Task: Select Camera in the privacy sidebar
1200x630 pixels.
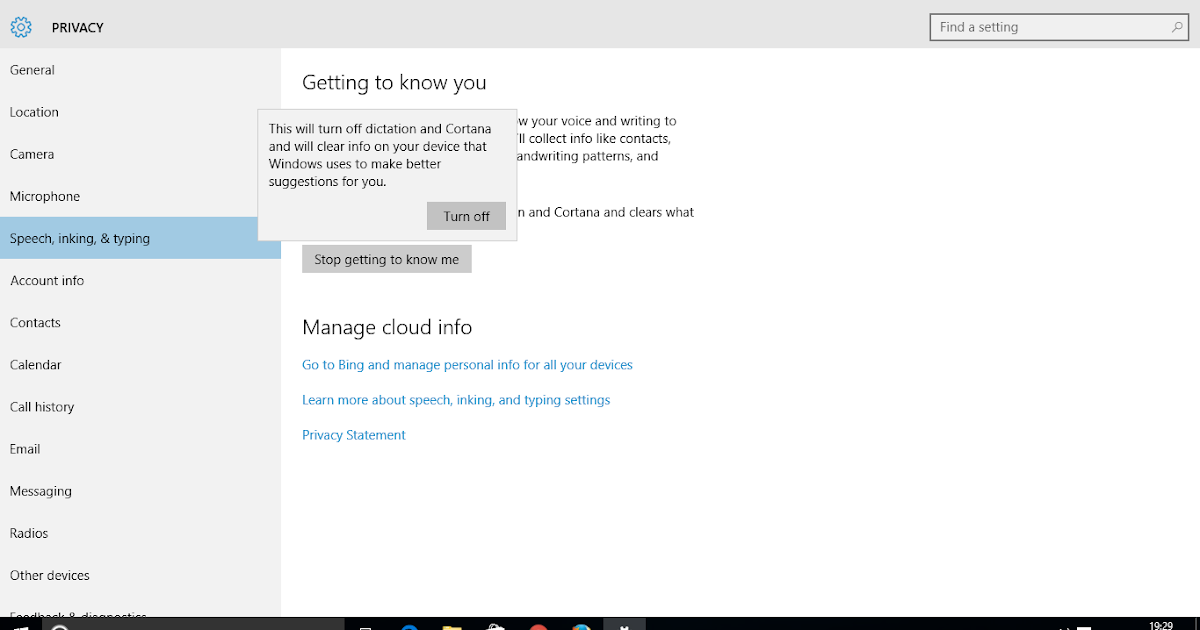Action: point(30,154)
